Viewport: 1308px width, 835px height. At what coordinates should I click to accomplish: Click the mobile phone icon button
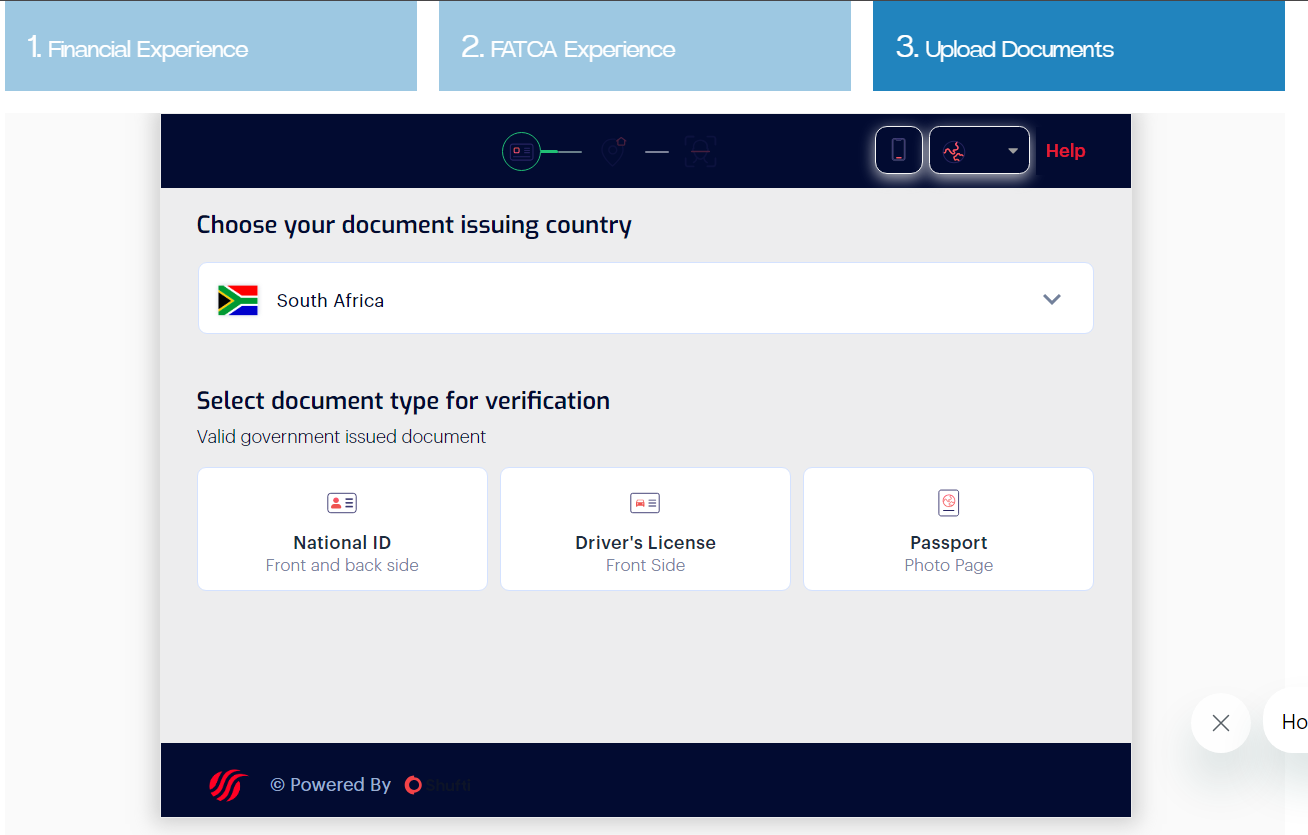click(898, 150)
